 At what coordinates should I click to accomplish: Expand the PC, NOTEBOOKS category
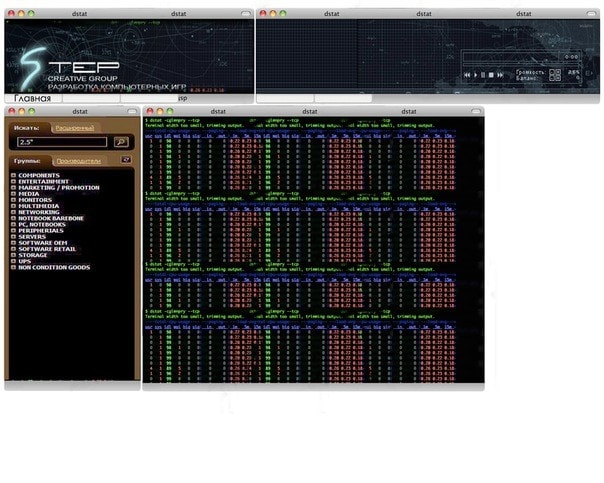click(x=13, y=224)
